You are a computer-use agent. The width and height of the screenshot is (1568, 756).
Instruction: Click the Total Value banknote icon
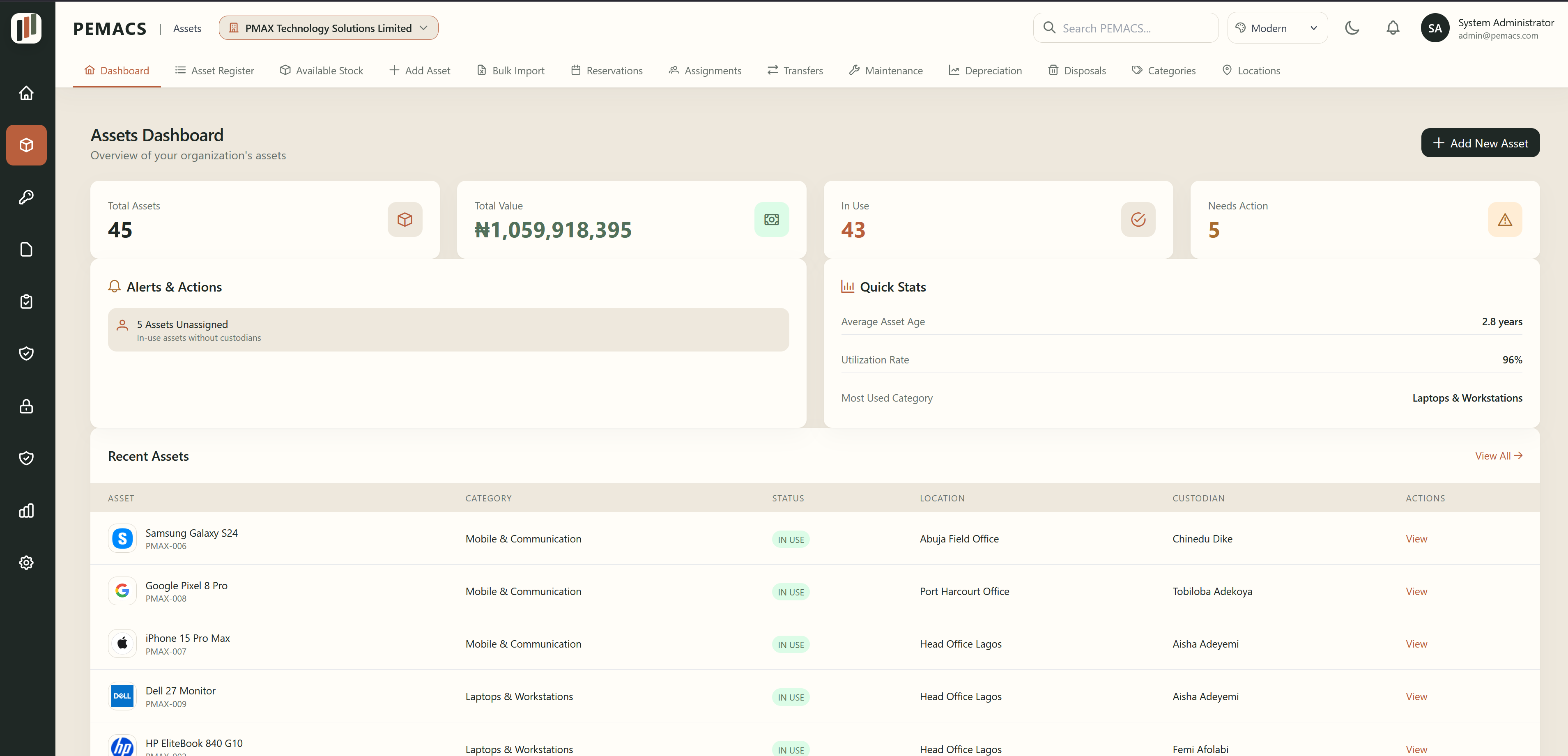(x=771, y=219)
